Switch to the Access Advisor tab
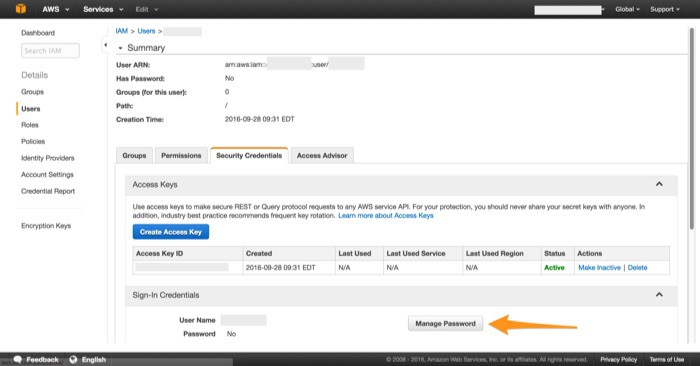The height and width of the screenshot is (366, 700). pyautogui.click(x=322, y=155)
